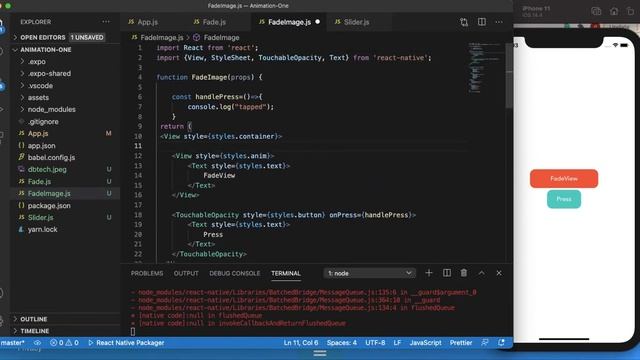Select FadeImage.js in file explorer
Viewport: 640px width, 360px height.
coord(49,193)
